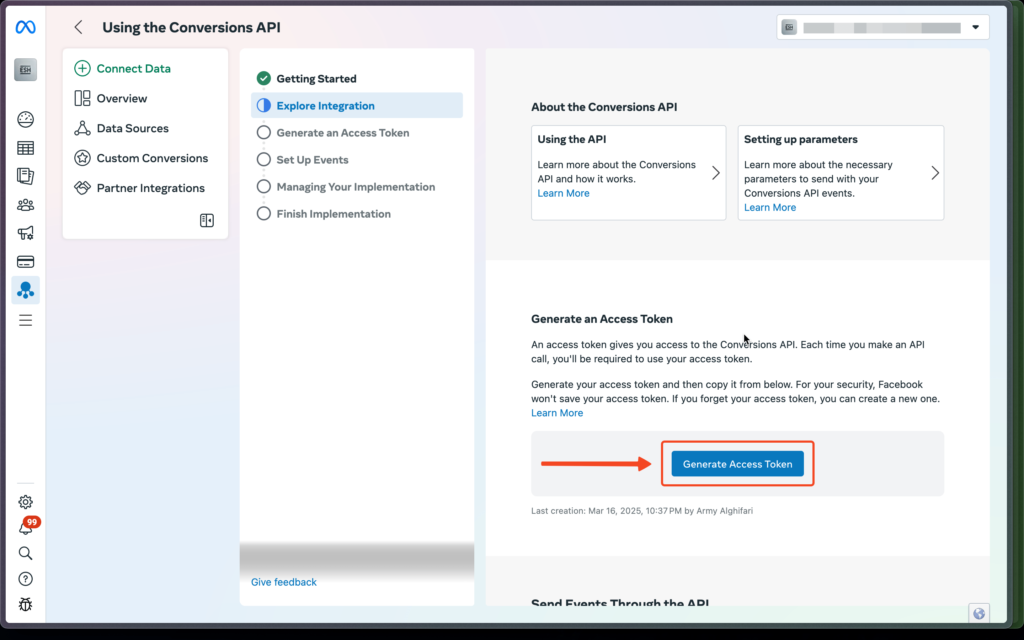The width and height of the screenshot is (1024, 640).
Task: Open Data Sources in navigation menu
Action: 132,129
